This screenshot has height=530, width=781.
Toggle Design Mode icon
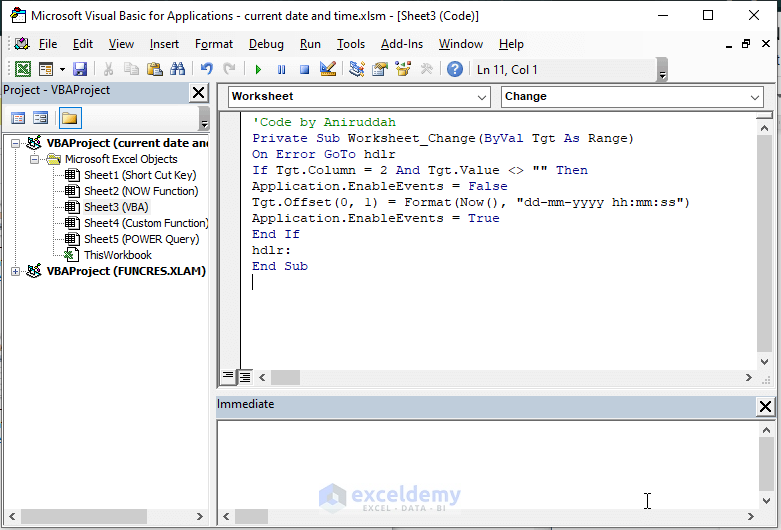point(328,69)
